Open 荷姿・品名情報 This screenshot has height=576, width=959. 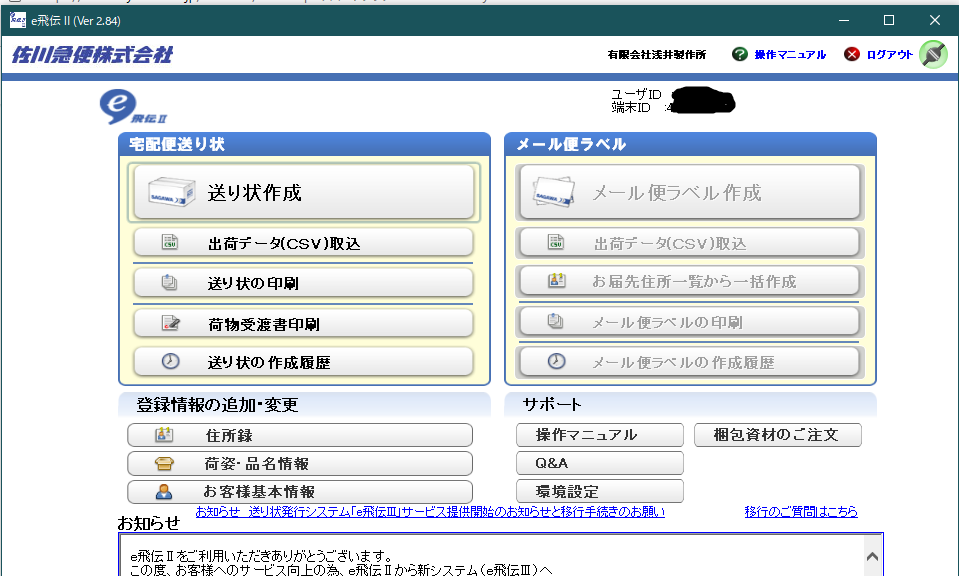pyautogui.click(x=300, y=463)
